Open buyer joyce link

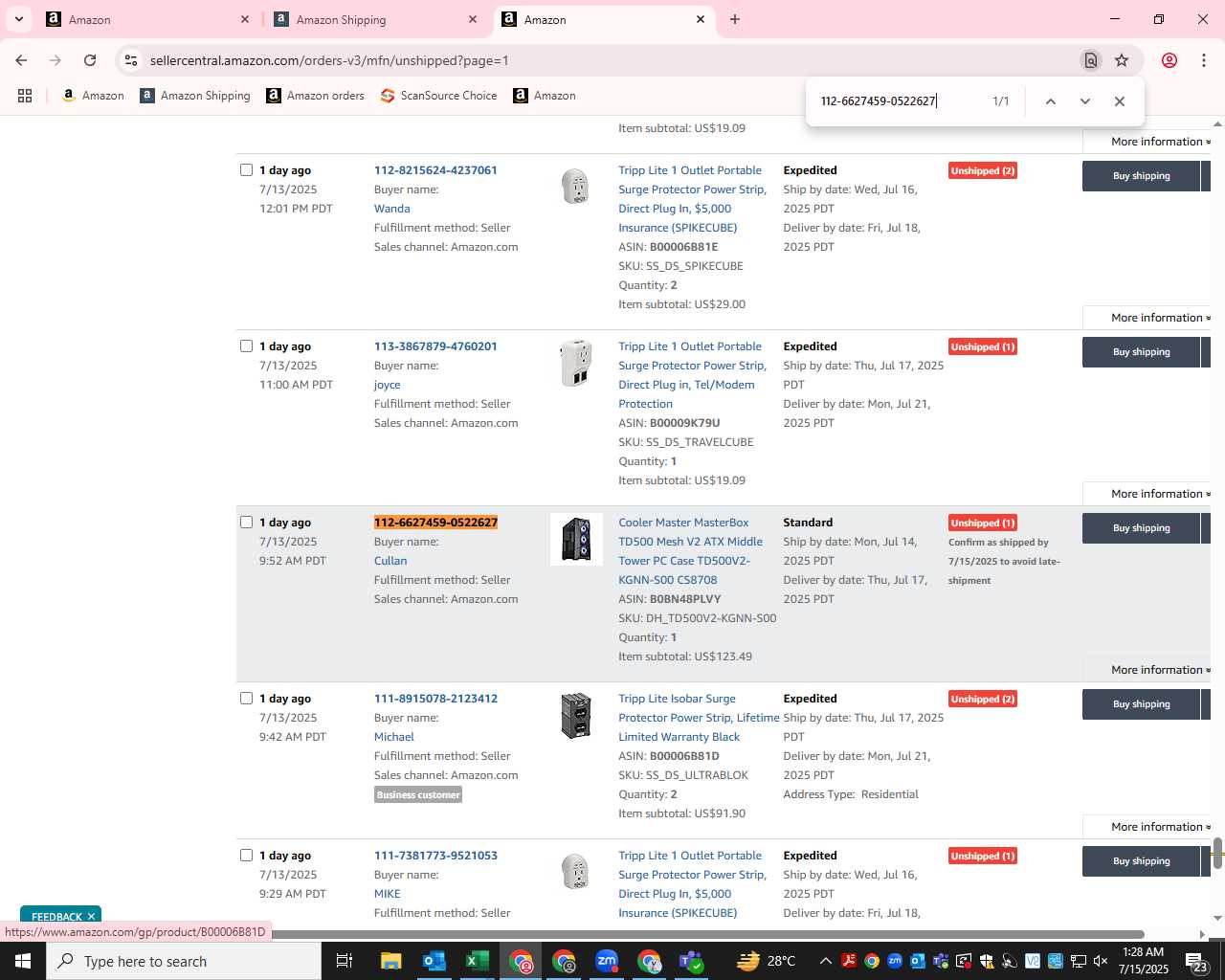tap(388, 385)
